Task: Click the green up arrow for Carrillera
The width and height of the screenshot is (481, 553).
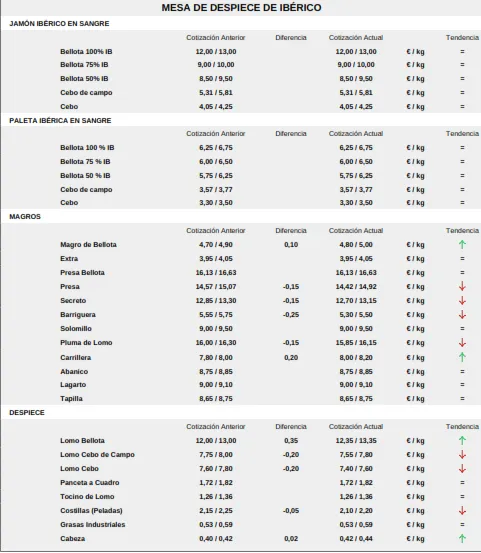Action: 462,357
